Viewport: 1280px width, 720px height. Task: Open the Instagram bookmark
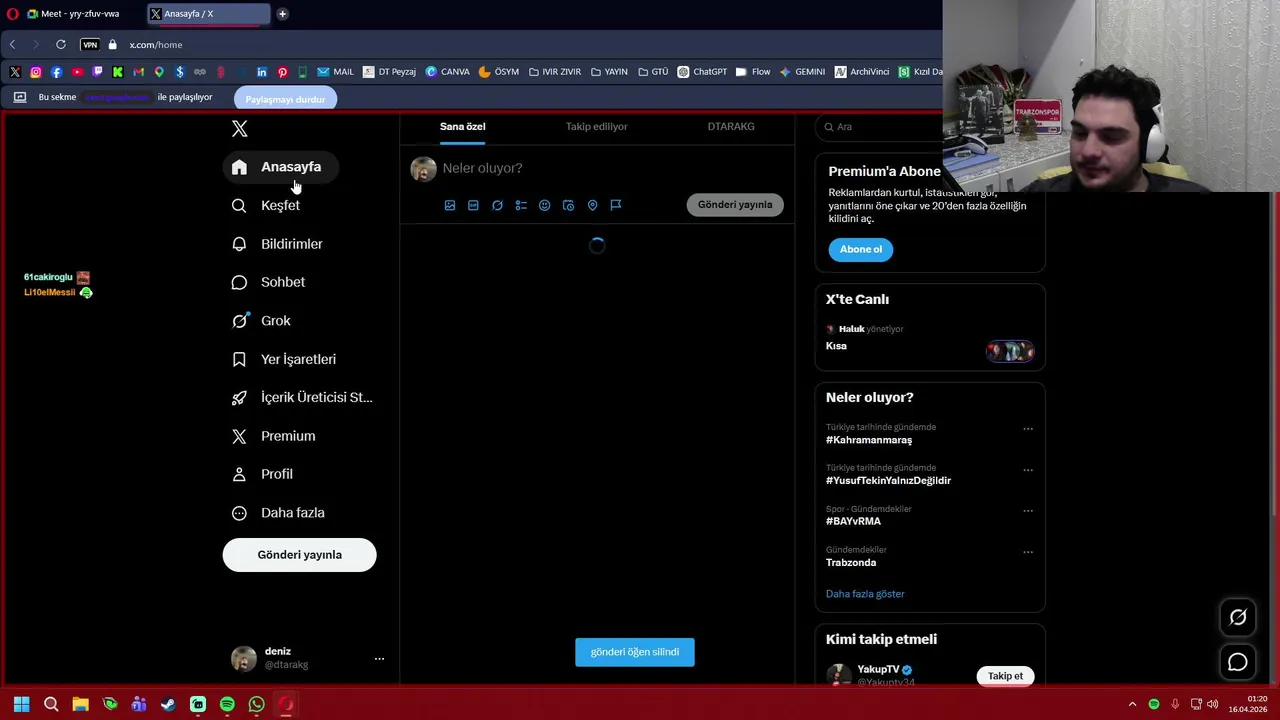[36, 72]
